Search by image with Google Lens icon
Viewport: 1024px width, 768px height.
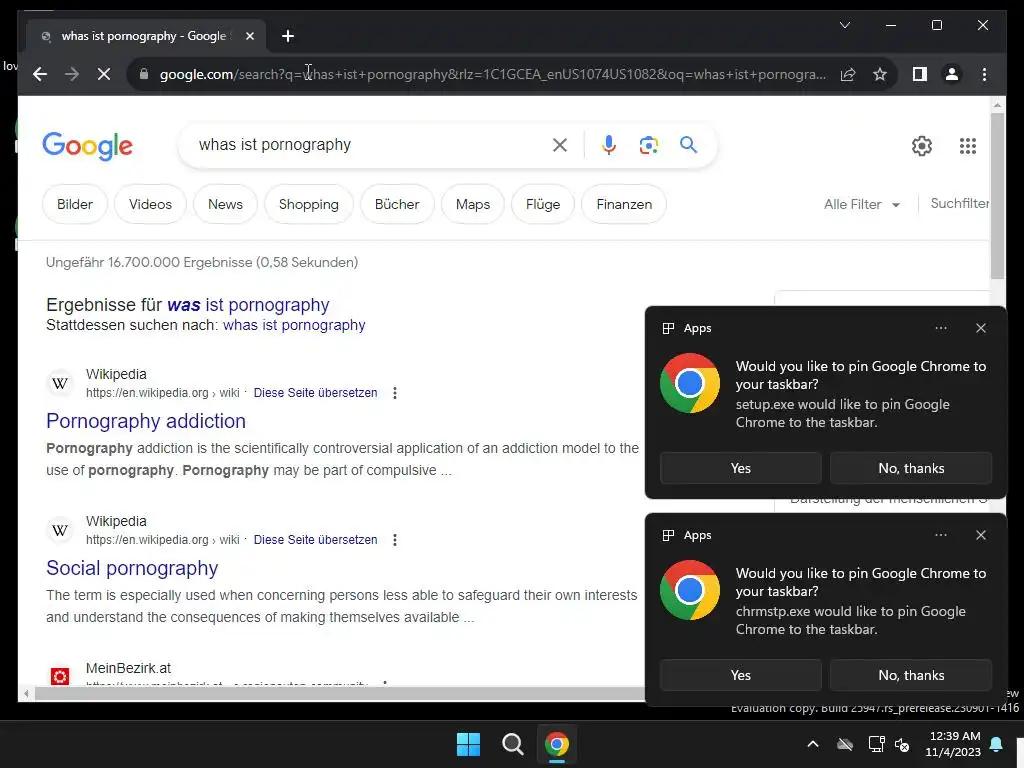648,145
